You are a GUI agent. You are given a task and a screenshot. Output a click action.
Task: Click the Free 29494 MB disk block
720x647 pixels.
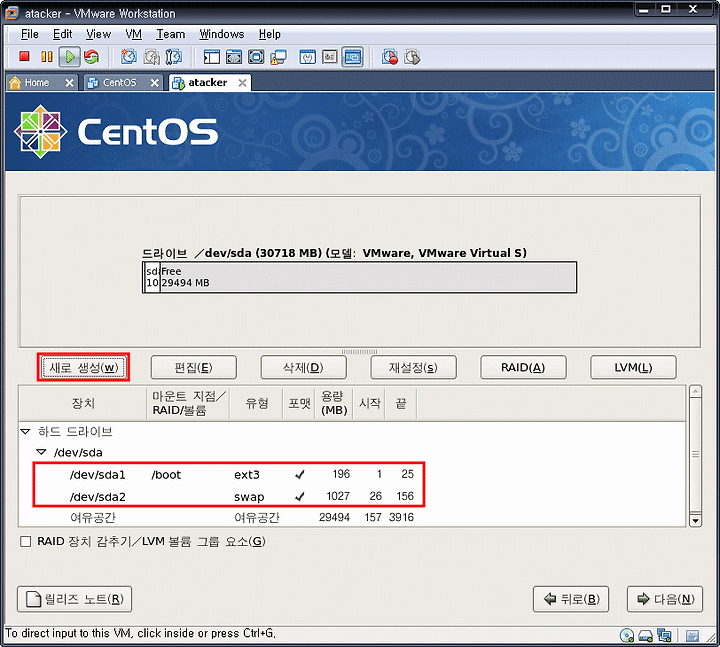coord(368,277)
